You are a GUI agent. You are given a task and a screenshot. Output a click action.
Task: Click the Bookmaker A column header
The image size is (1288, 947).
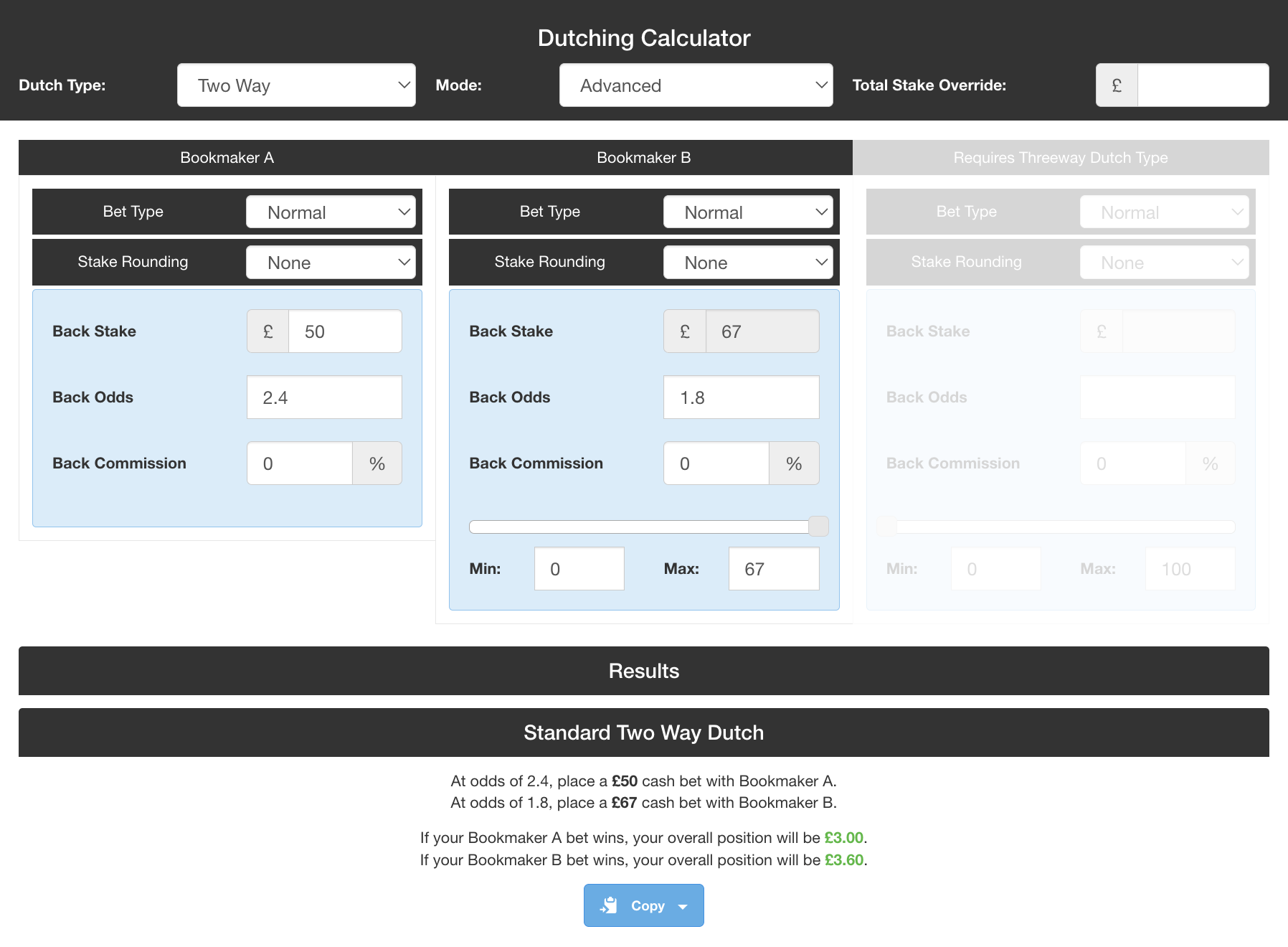click(227, 158)
